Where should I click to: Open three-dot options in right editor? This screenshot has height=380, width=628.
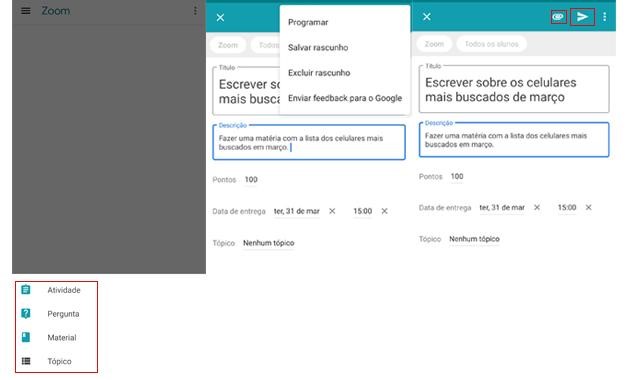click(x=604, y=17)
